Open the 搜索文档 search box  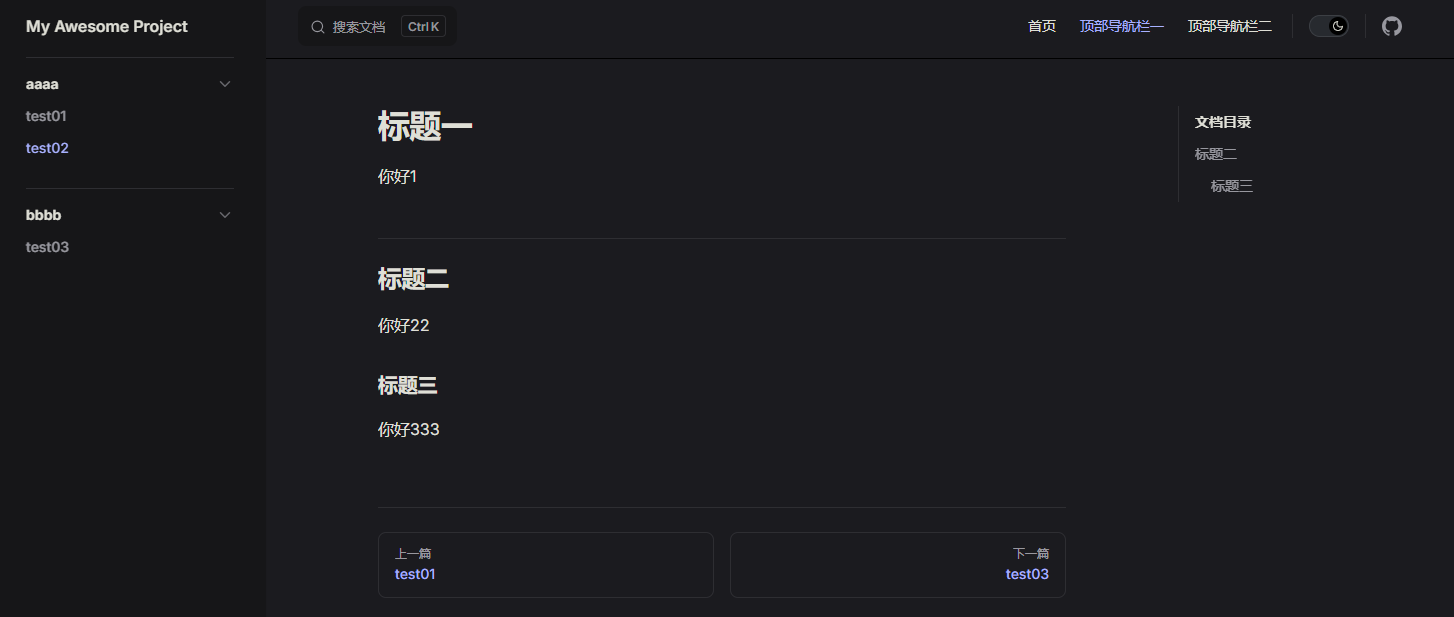[359, 27]
